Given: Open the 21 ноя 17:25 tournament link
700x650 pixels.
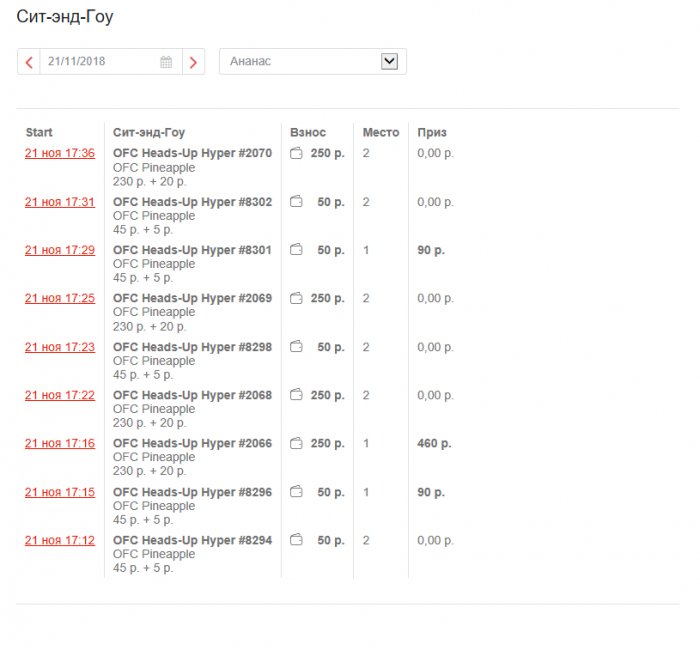Looking at the screenshot, I should (x=60, y=298).
